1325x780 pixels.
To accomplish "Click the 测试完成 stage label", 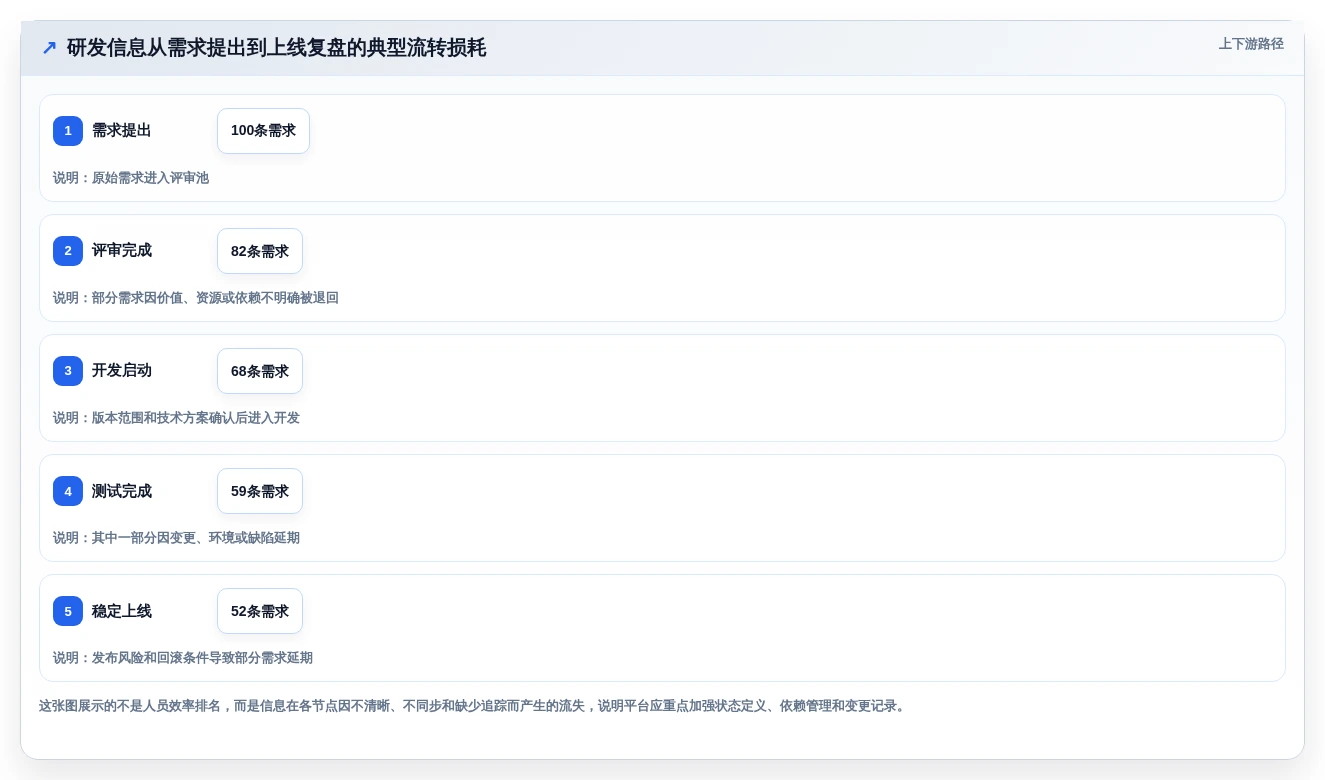I will click(122, 491).
